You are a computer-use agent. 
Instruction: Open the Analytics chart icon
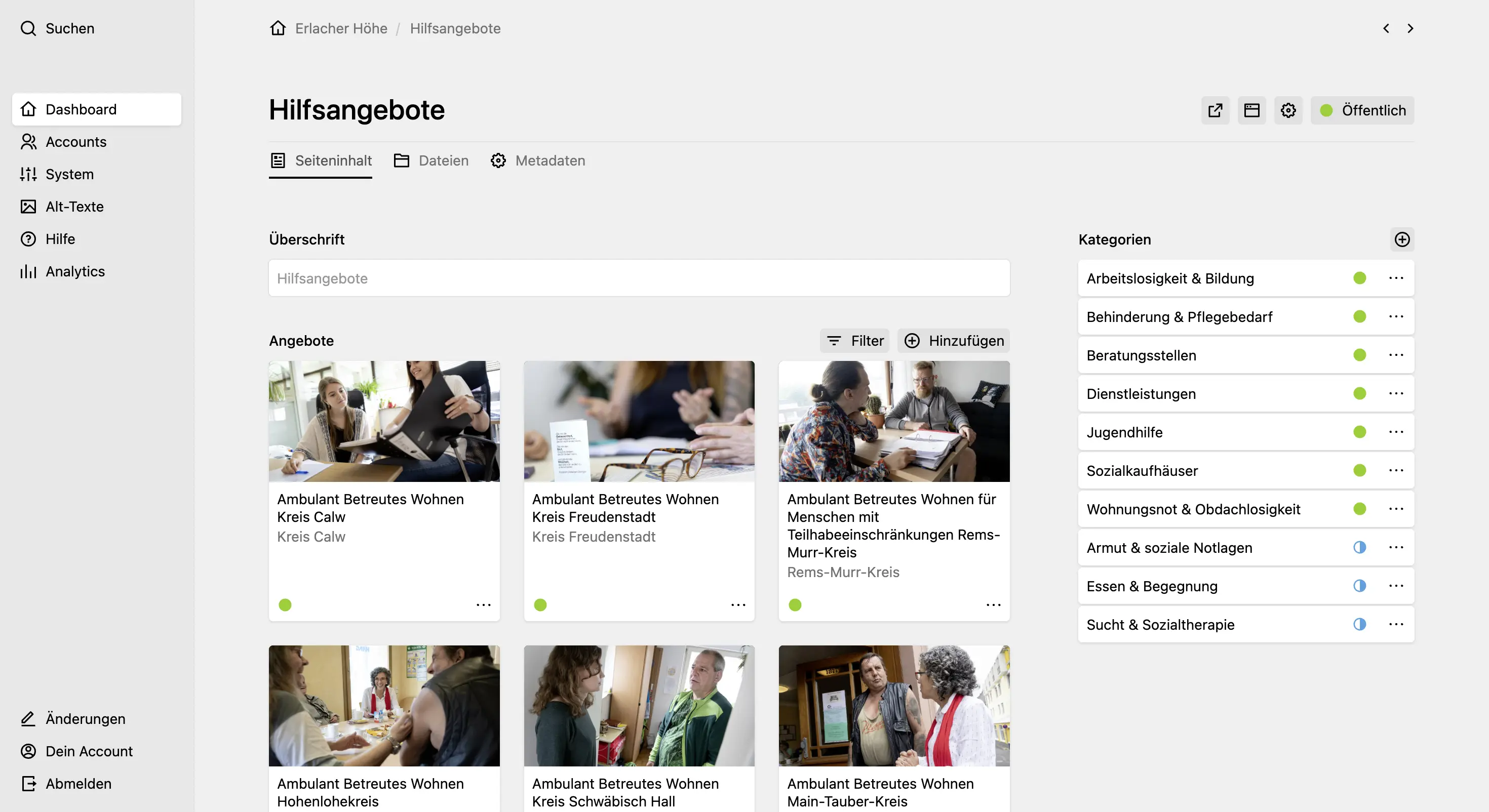(28, 271)
